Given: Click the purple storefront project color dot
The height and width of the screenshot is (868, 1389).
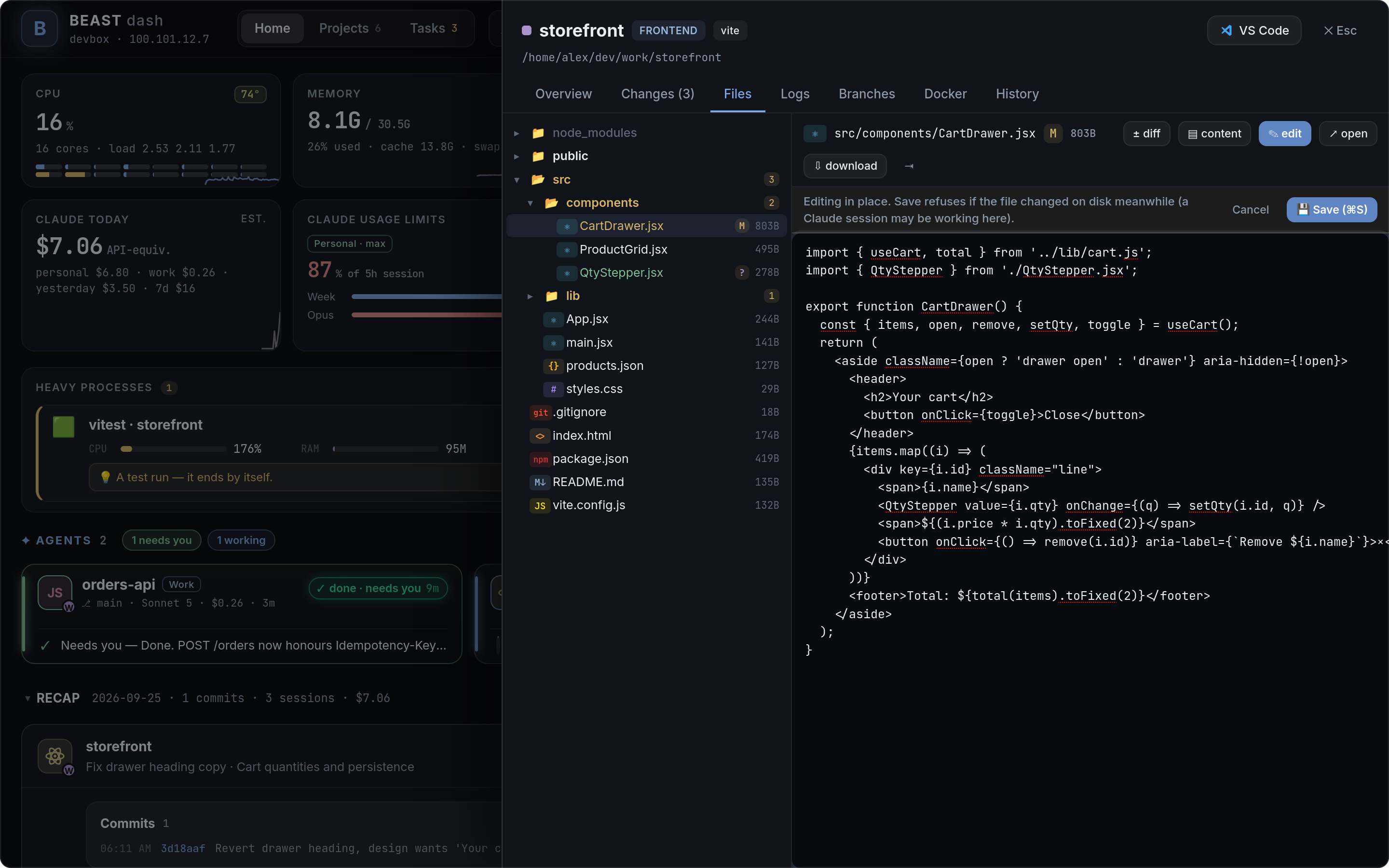Looking at the screenshot, I should click(526, 30).
